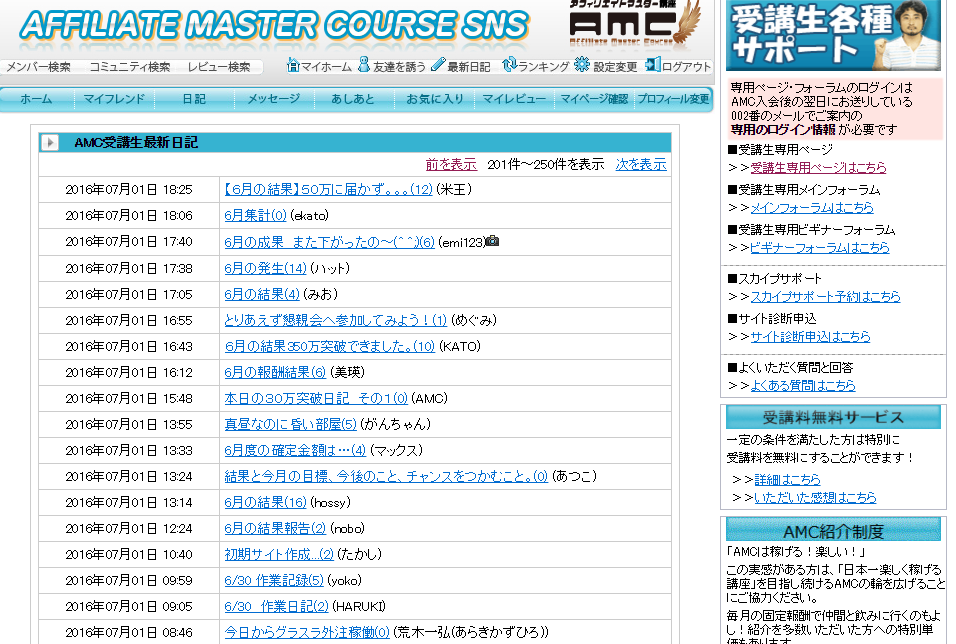Open the メンバー検索 menu item

(38, 67)
